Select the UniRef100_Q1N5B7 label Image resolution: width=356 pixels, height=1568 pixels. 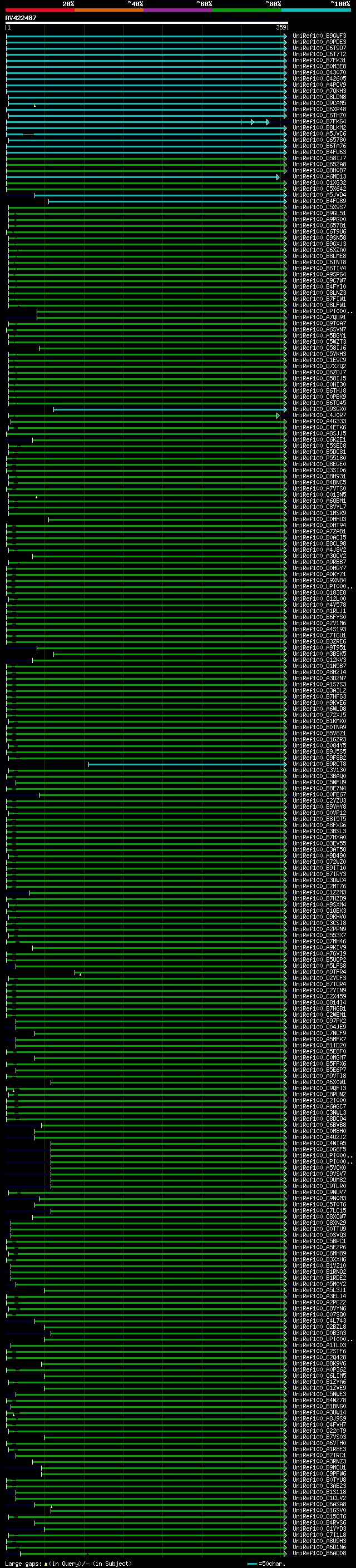319,666
